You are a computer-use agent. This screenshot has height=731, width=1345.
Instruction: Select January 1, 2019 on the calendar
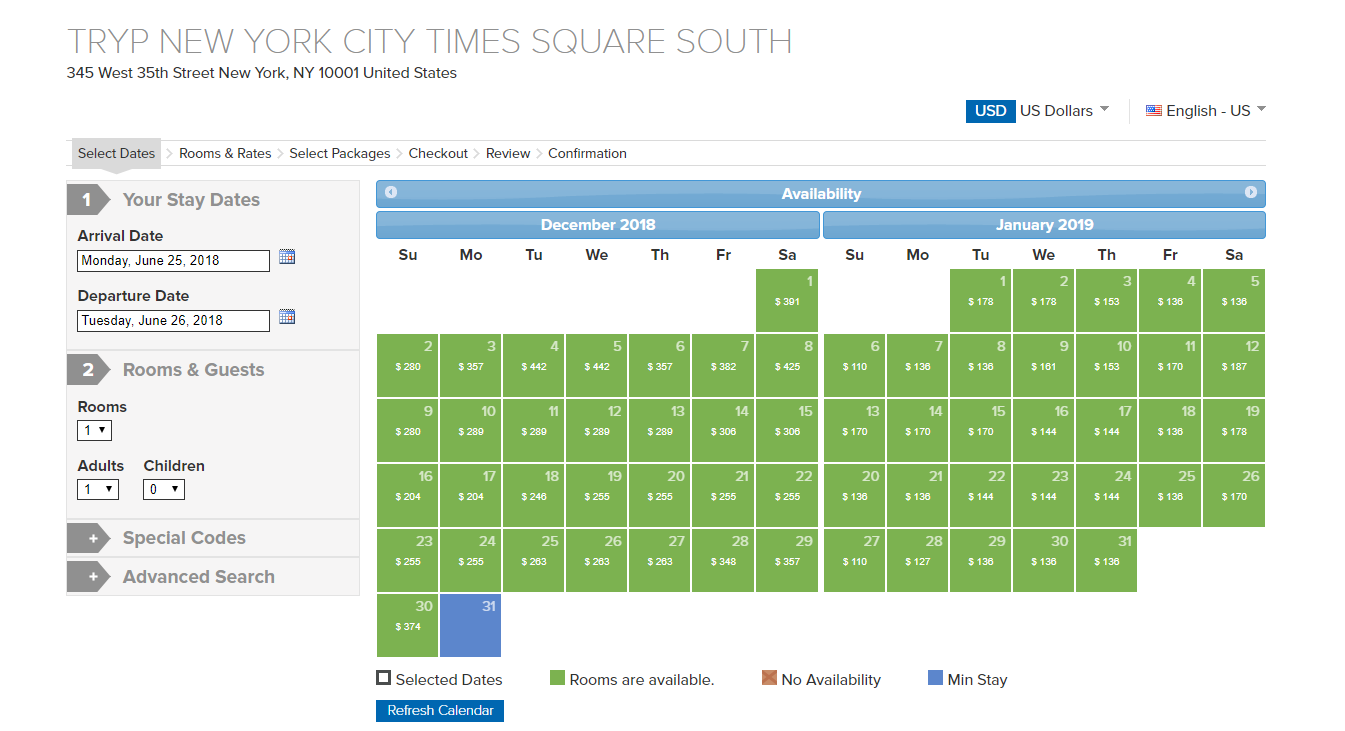981,300
